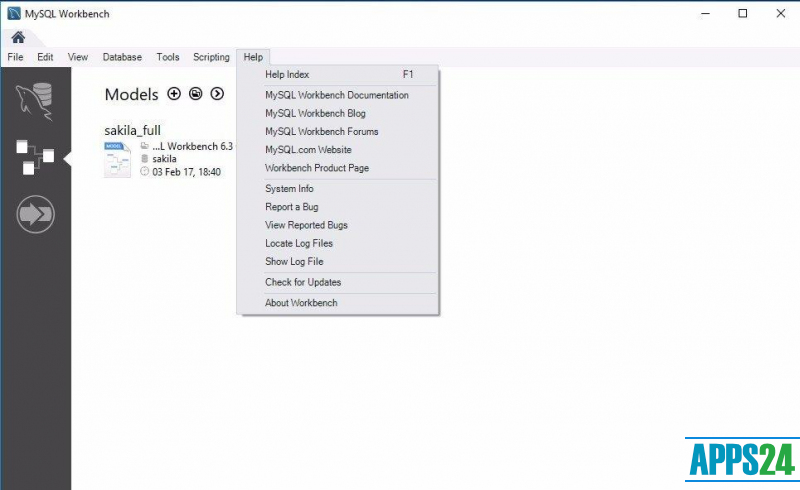Image resolution: width=800 pixels, height=490 pixels.
Task: Choose Report a Bug
Action: [x=293, y=207]
